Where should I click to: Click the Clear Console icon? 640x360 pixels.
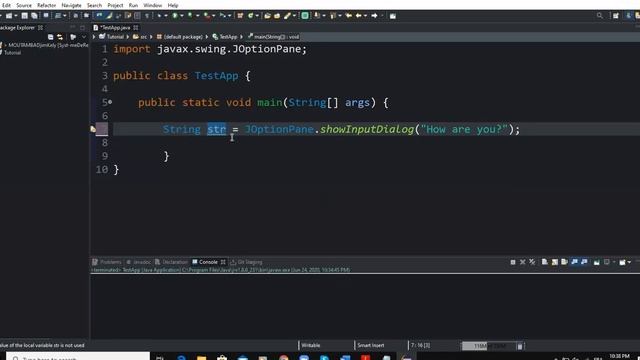[x=544, y=262]
